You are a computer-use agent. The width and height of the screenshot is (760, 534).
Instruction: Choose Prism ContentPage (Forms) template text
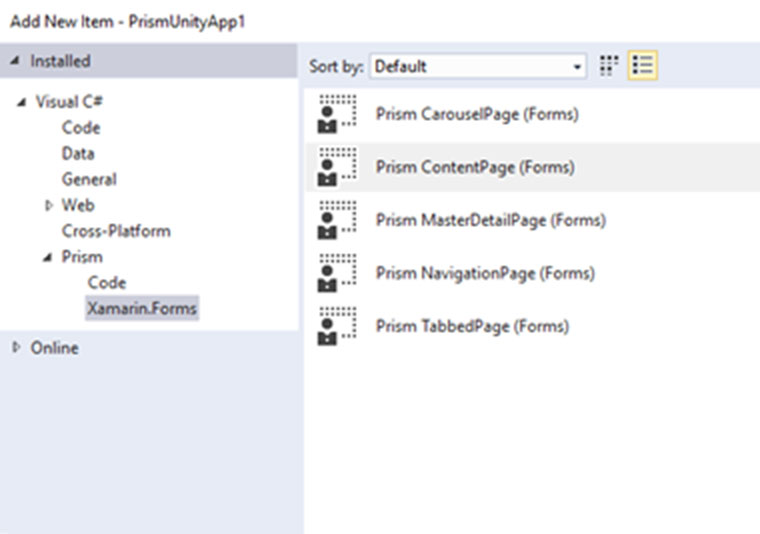(475, 167)
